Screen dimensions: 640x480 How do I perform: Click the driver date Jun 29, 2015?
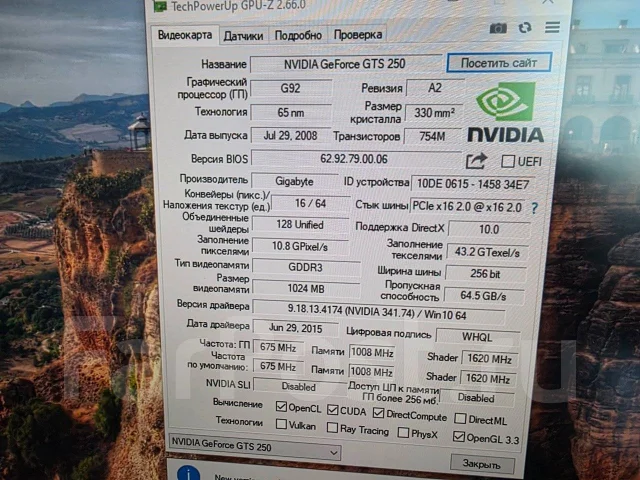[296, 328]
